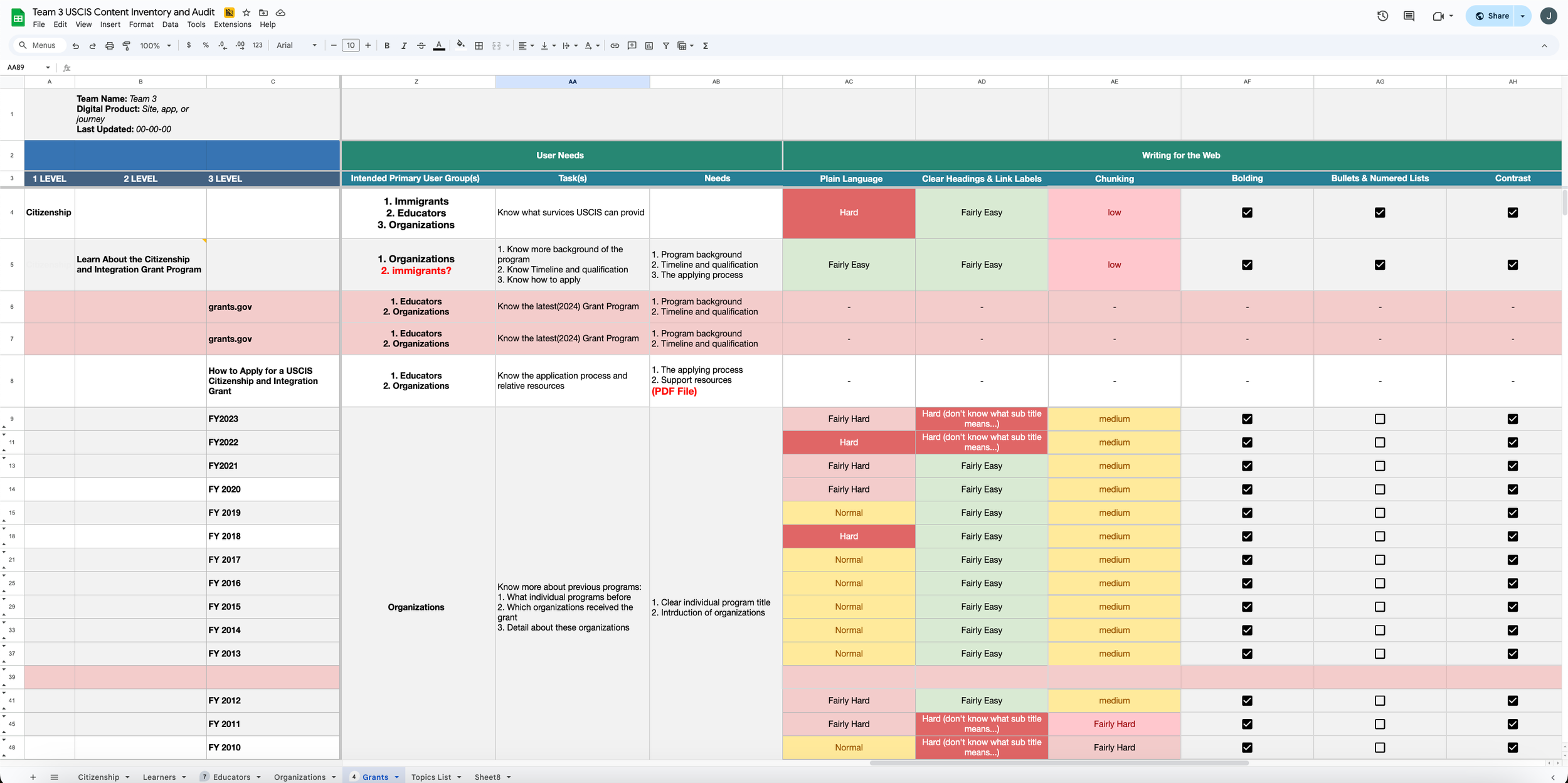The height and width of the screenshot is (783, 1568).
Task: Switch to the Topics List sheet tab
Action: 431,777
